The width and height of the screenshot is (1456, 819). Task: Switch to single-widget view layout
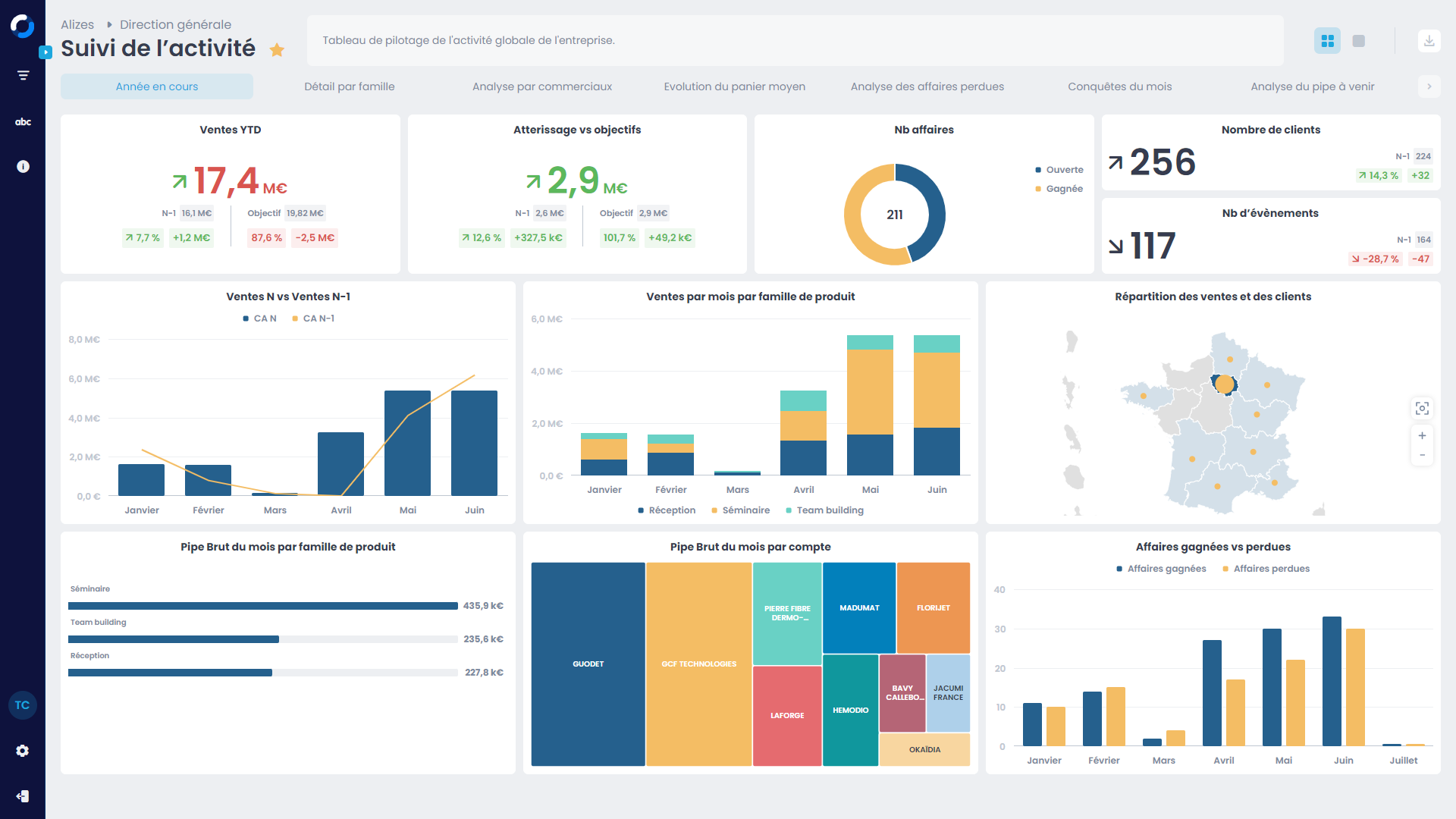click(x=1358, y=40)
